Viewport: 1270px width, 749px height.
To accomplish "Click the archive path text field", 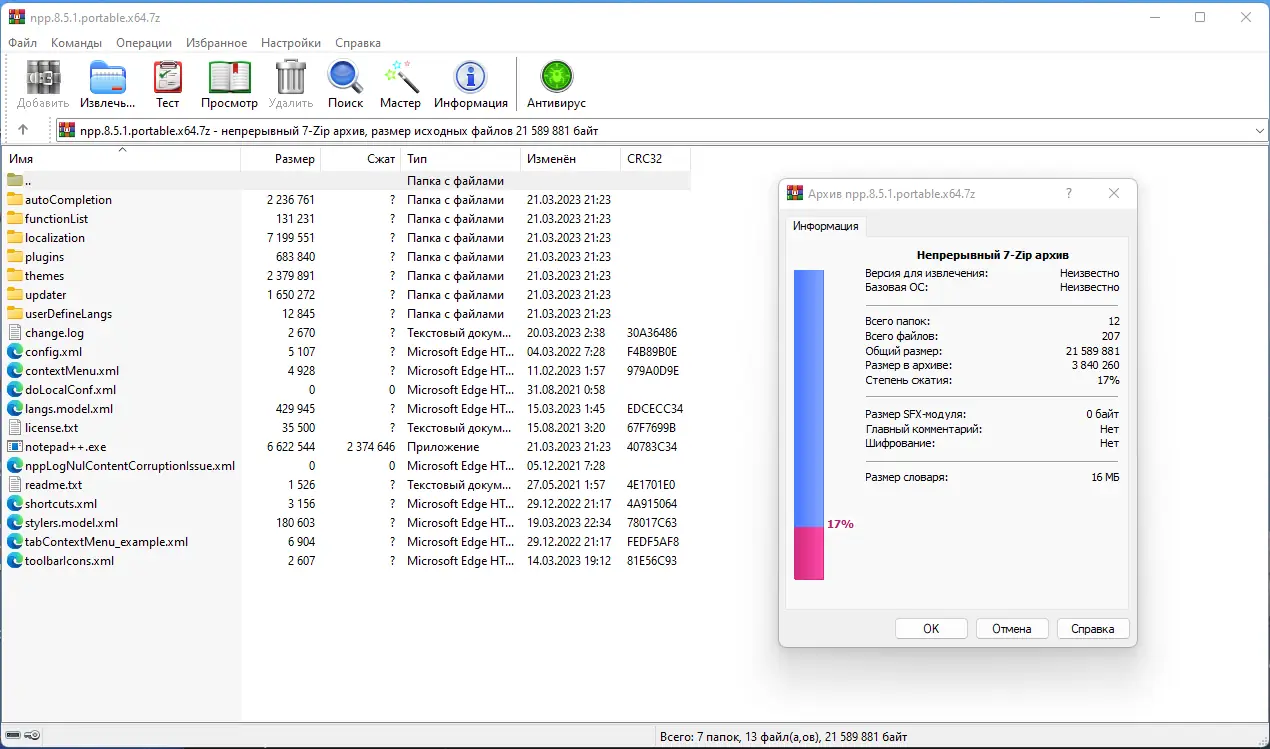I will 653,130.
